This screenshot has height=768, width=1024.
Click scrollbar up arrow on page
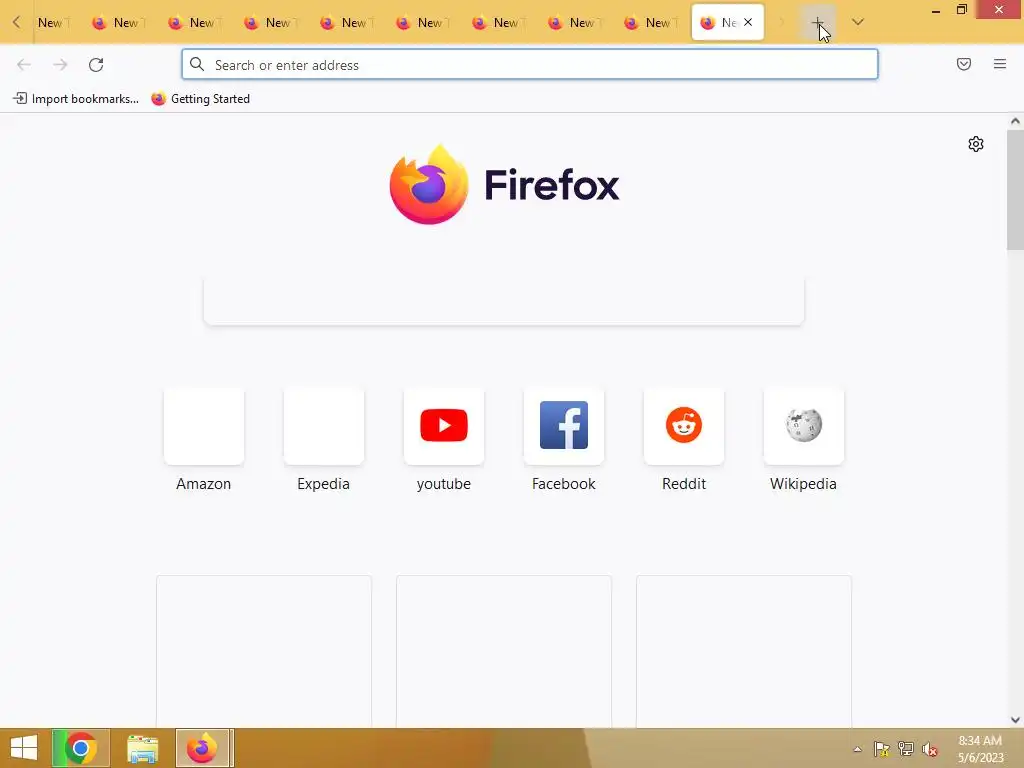click(1015, 121)
